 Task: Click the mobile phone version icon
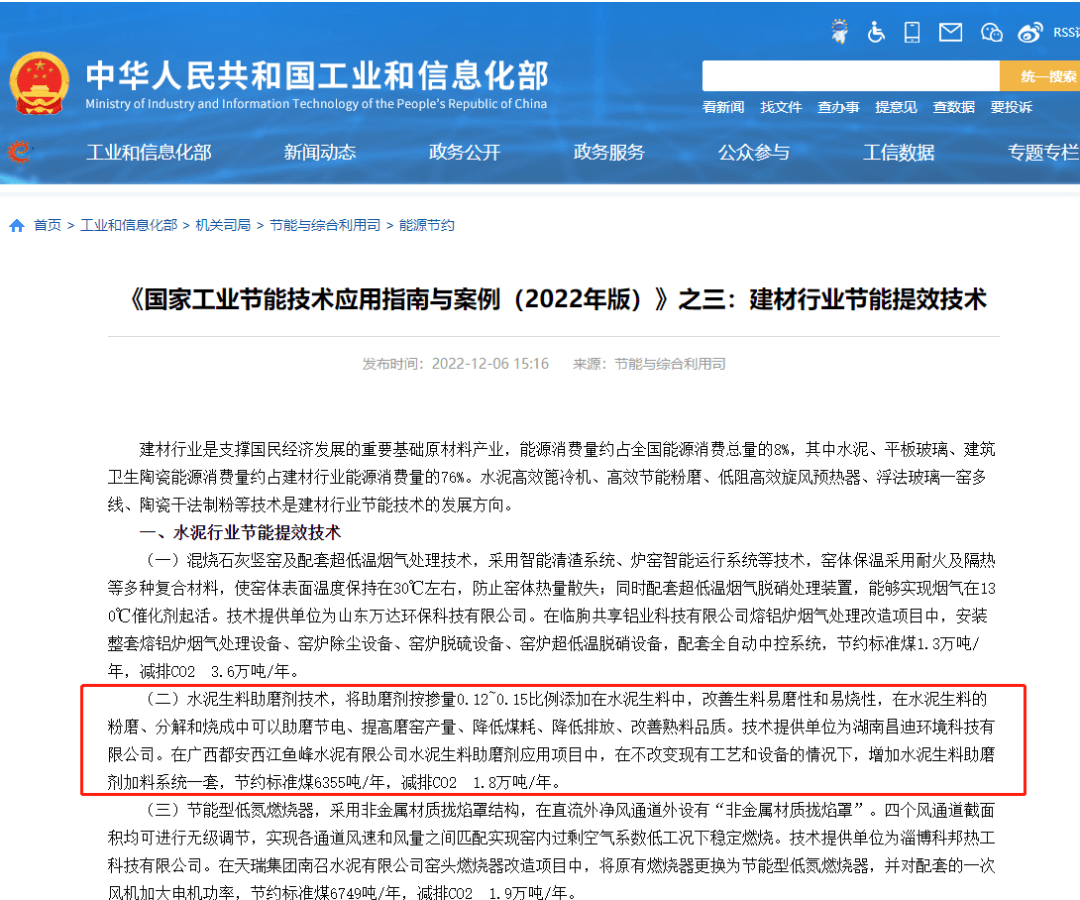click(x=912, y=32)
